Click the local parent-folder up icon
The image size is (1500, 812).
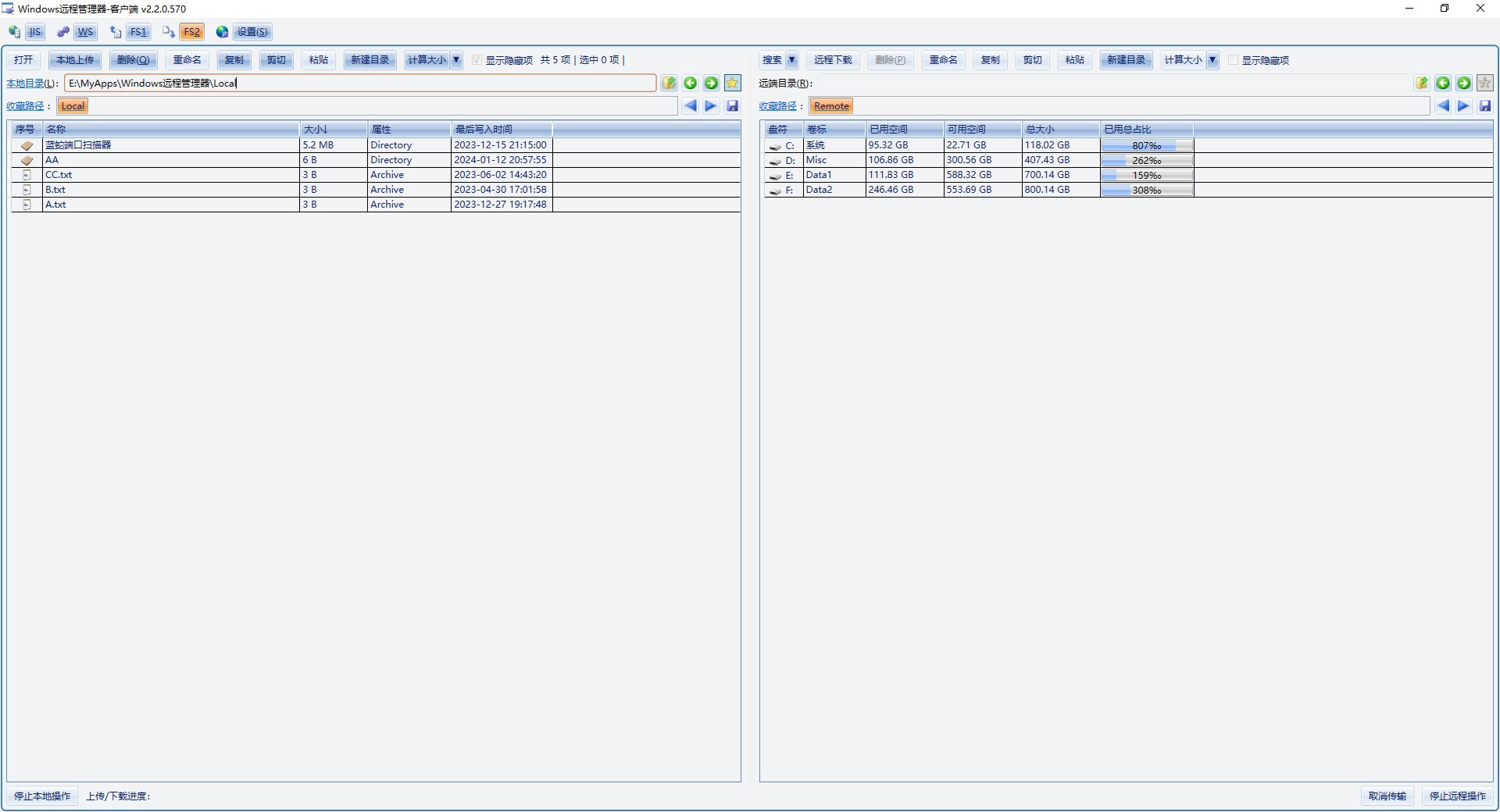click(669, 84)
